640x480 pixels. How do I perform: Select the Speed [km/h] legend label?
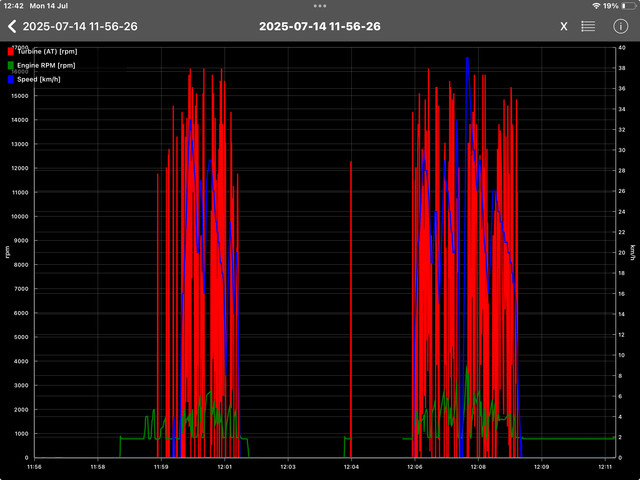(39, 79)
